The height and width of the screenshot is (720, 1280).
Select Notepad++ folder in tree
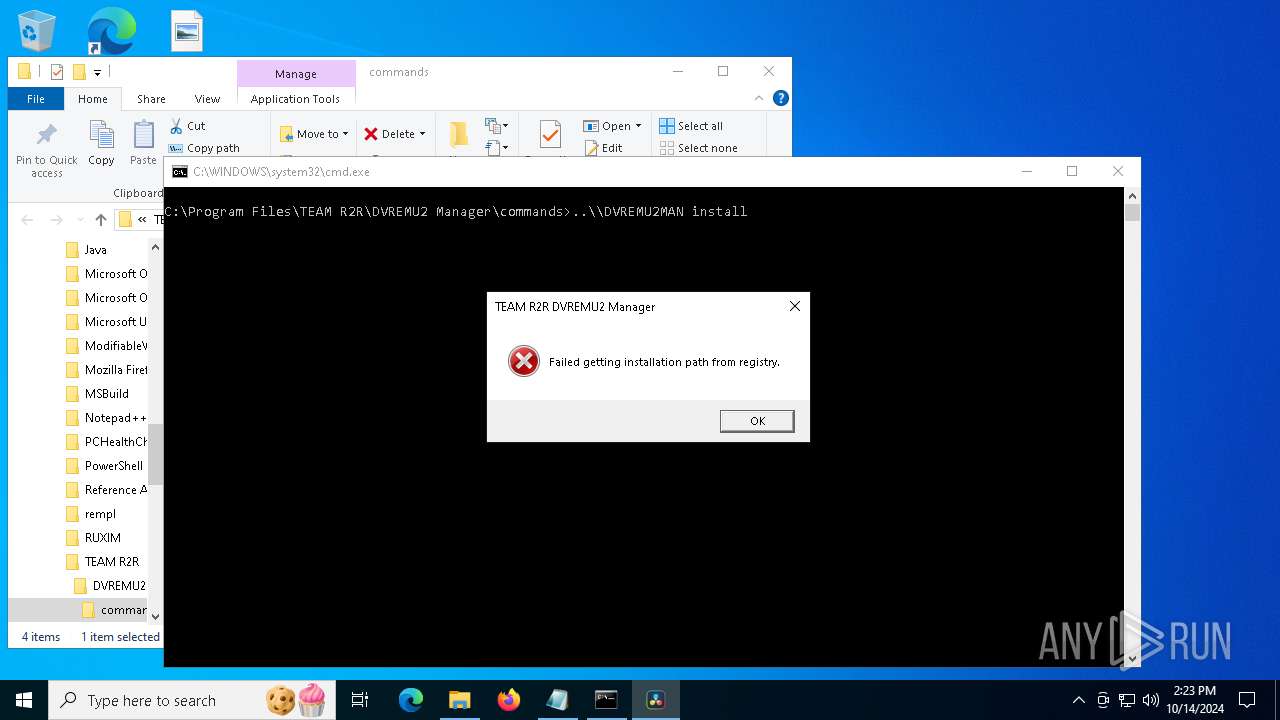105,418
